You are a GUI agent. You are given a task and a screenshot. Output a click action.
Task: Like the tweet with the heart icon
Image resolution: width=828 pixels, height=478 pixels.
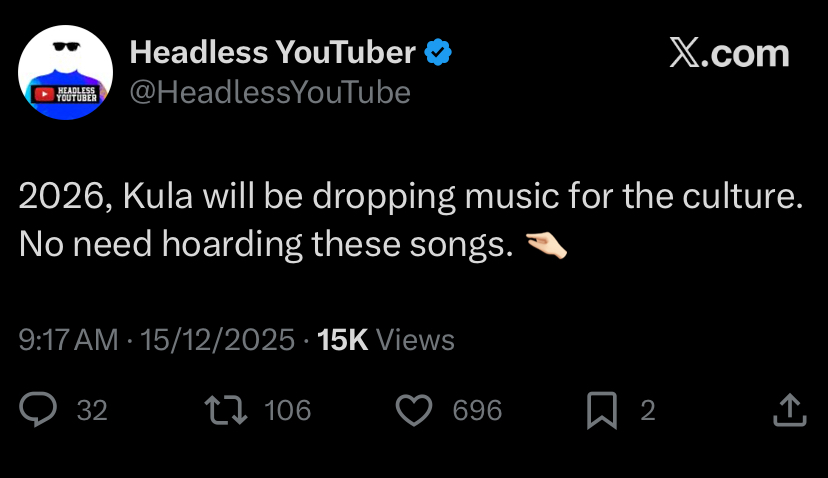click(414, 410)
